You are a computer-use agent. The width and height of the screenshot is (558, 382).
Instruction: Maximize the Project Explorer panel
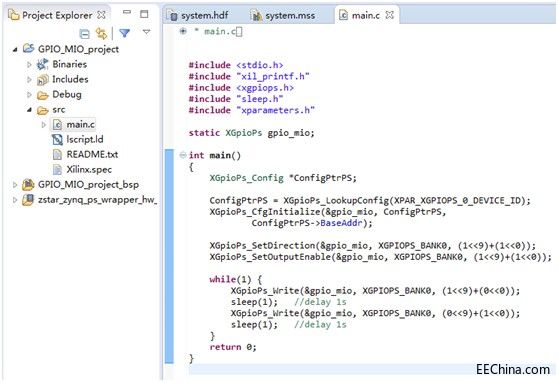pos(144,14)
